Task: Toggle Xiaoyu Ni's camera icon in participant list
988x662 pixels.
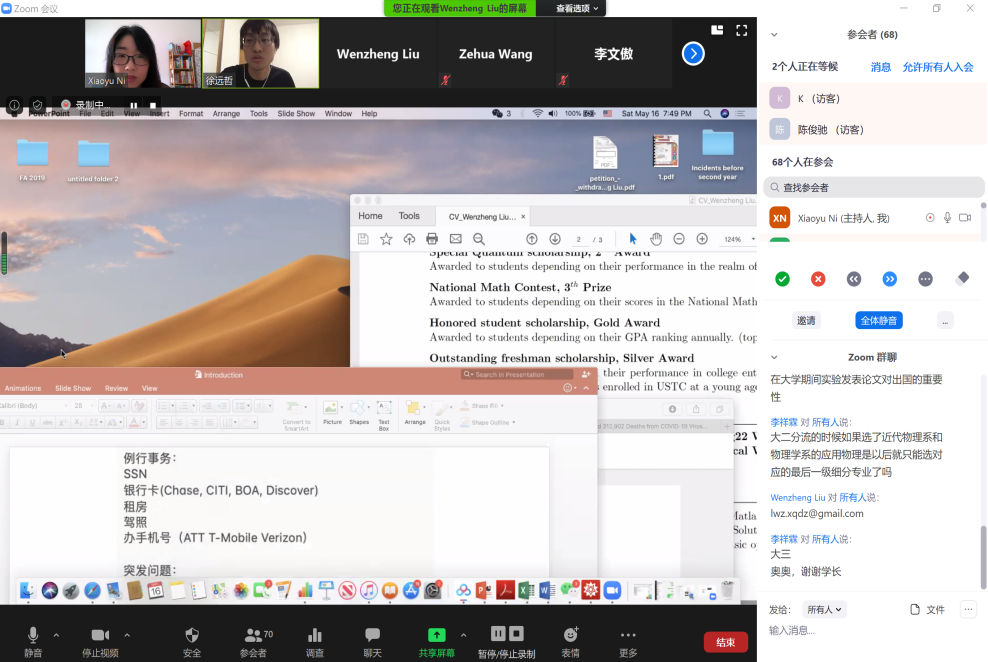Action: coord(965,218)
